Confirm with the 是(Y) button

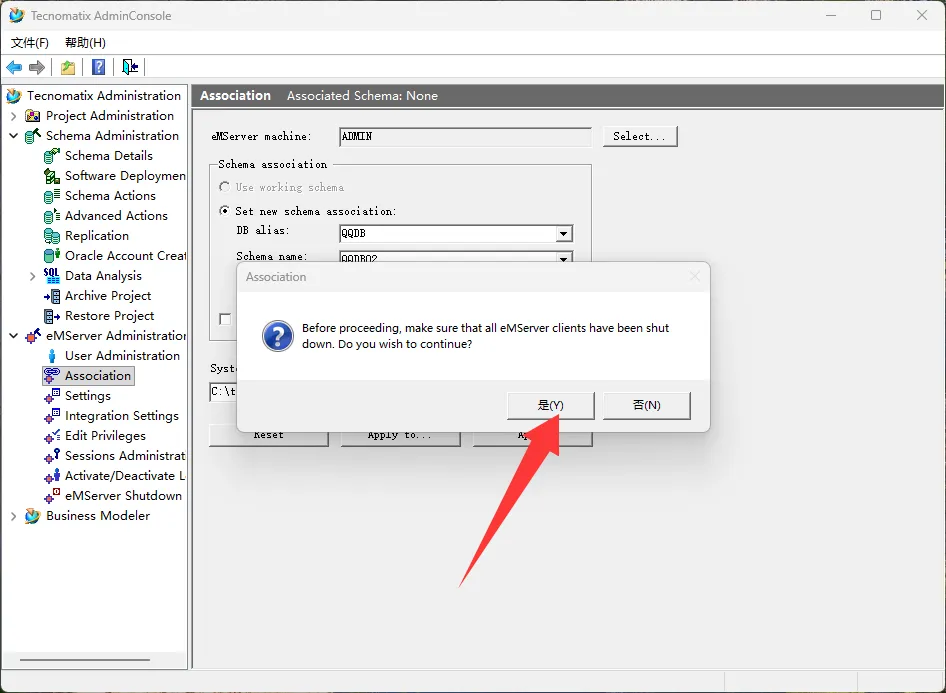550,405
